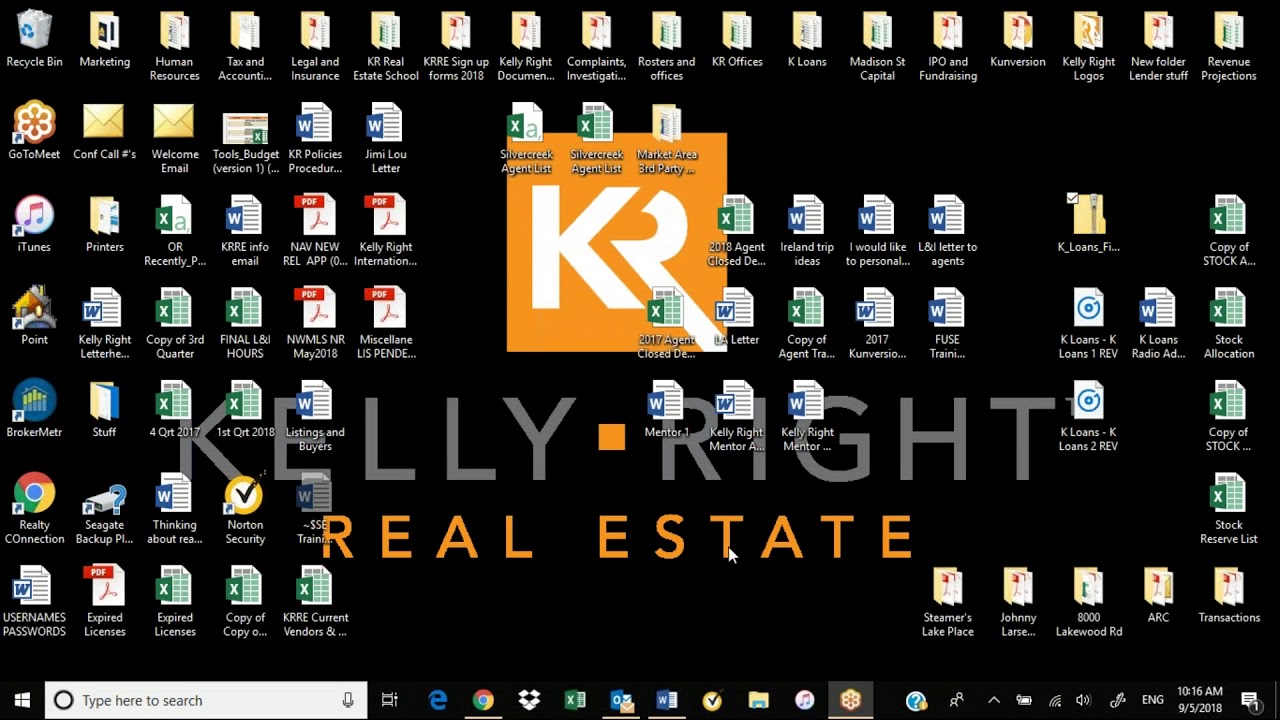Viewport: 1280px width, 720px height.
Task: Open the K Loans 1 REV audio file
Action: 1088,323
